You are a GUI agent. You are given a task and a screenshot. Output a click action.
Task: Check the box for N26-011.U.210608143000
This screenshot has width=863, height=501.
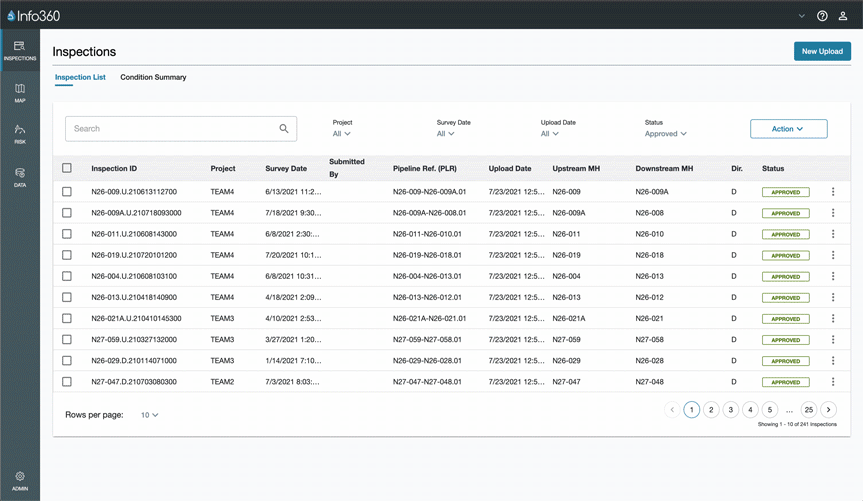coord(67,234)
